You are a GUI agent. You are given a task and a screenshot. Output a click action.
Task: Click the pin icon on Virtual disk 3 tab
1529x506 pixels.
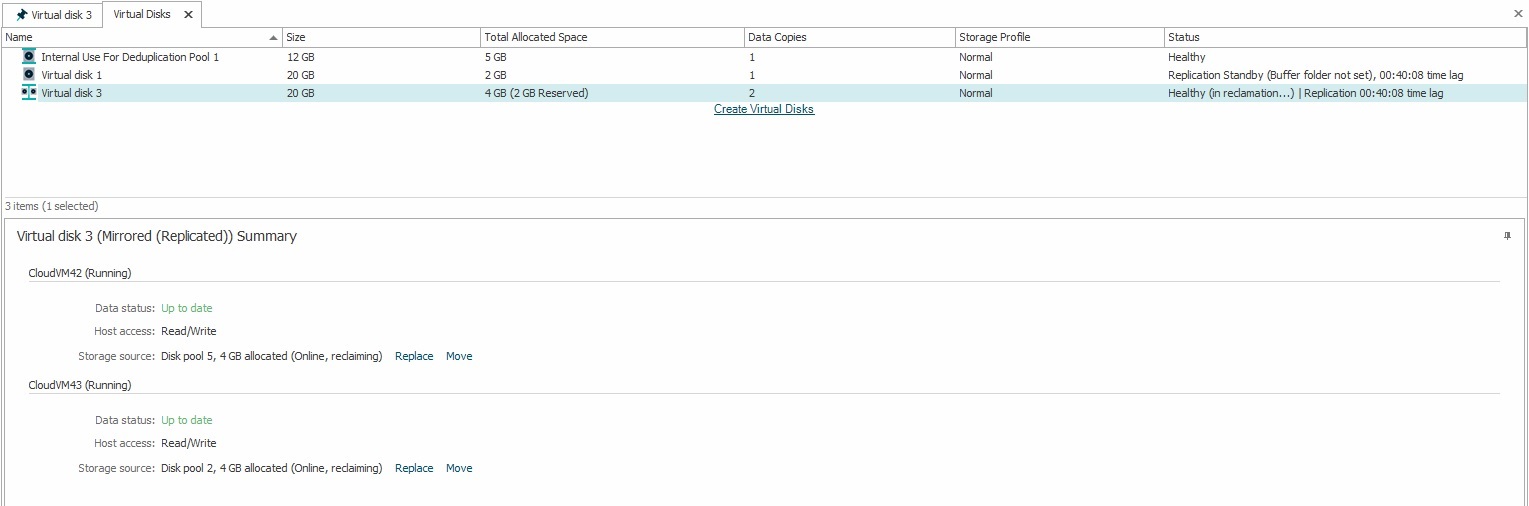[x=21, y=15]
